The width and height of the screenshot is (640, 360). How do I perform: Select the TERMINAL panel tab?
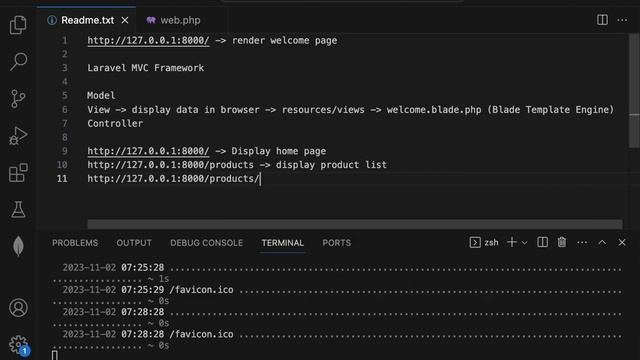coord(282,243)
